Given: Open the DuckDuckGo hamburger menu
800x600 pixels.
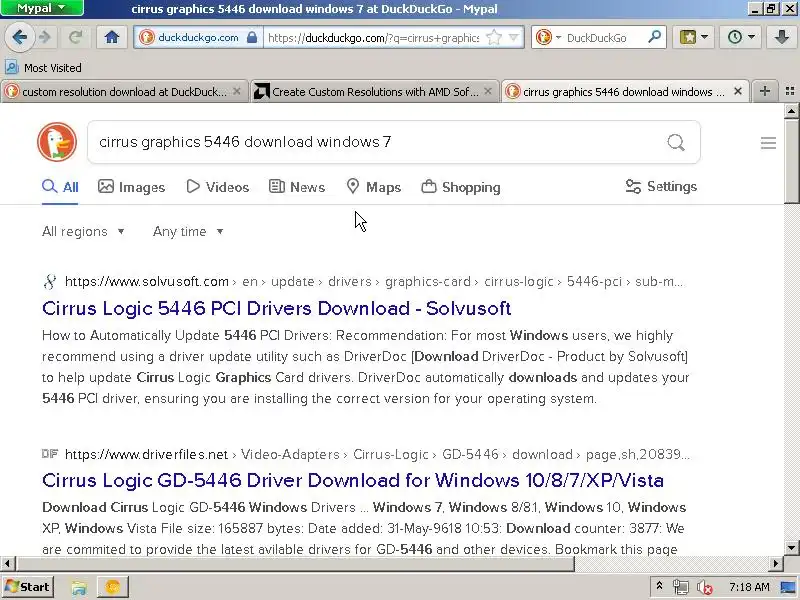Looking at the screenshot, I should pos(768,142).
